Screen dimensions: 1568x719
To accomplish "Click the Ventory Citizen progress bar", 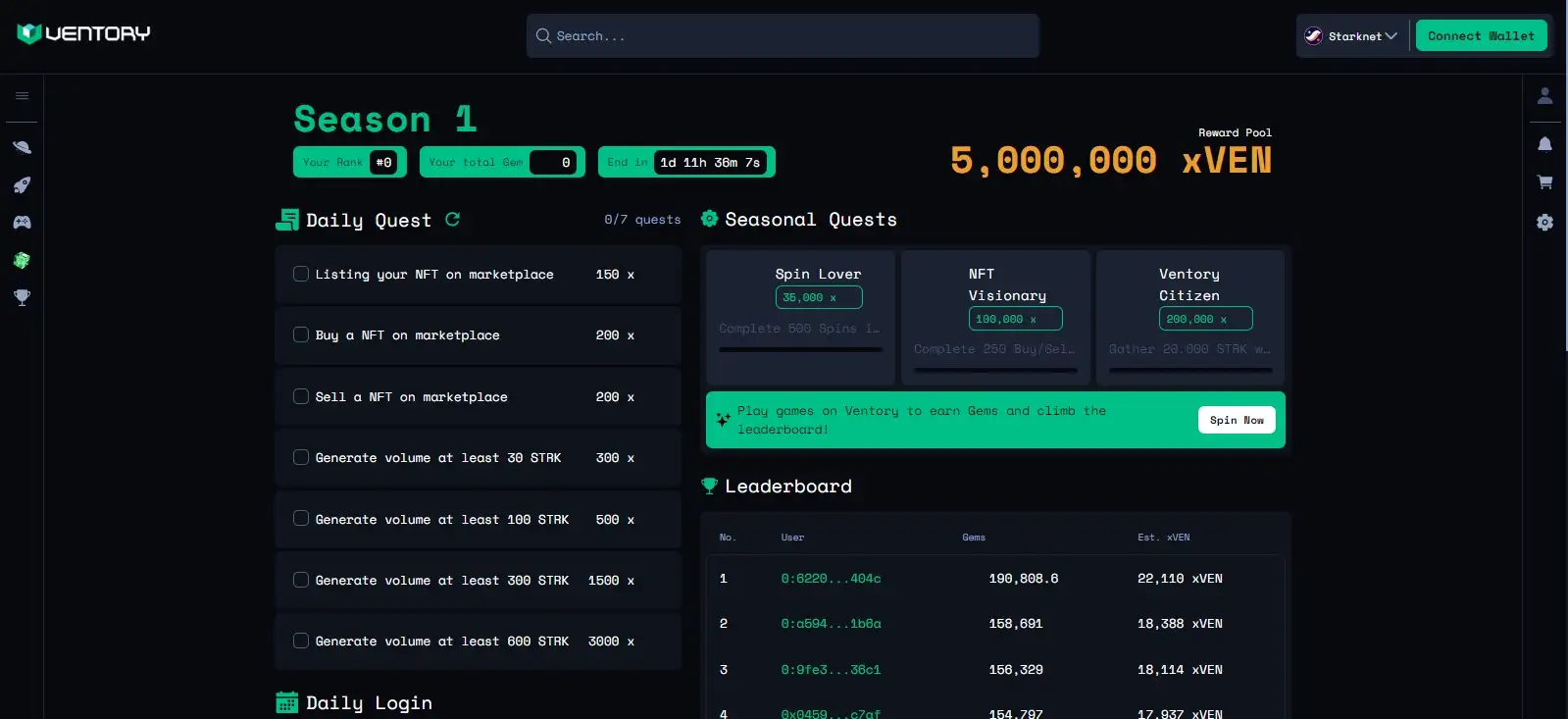I will [1189, 371].
